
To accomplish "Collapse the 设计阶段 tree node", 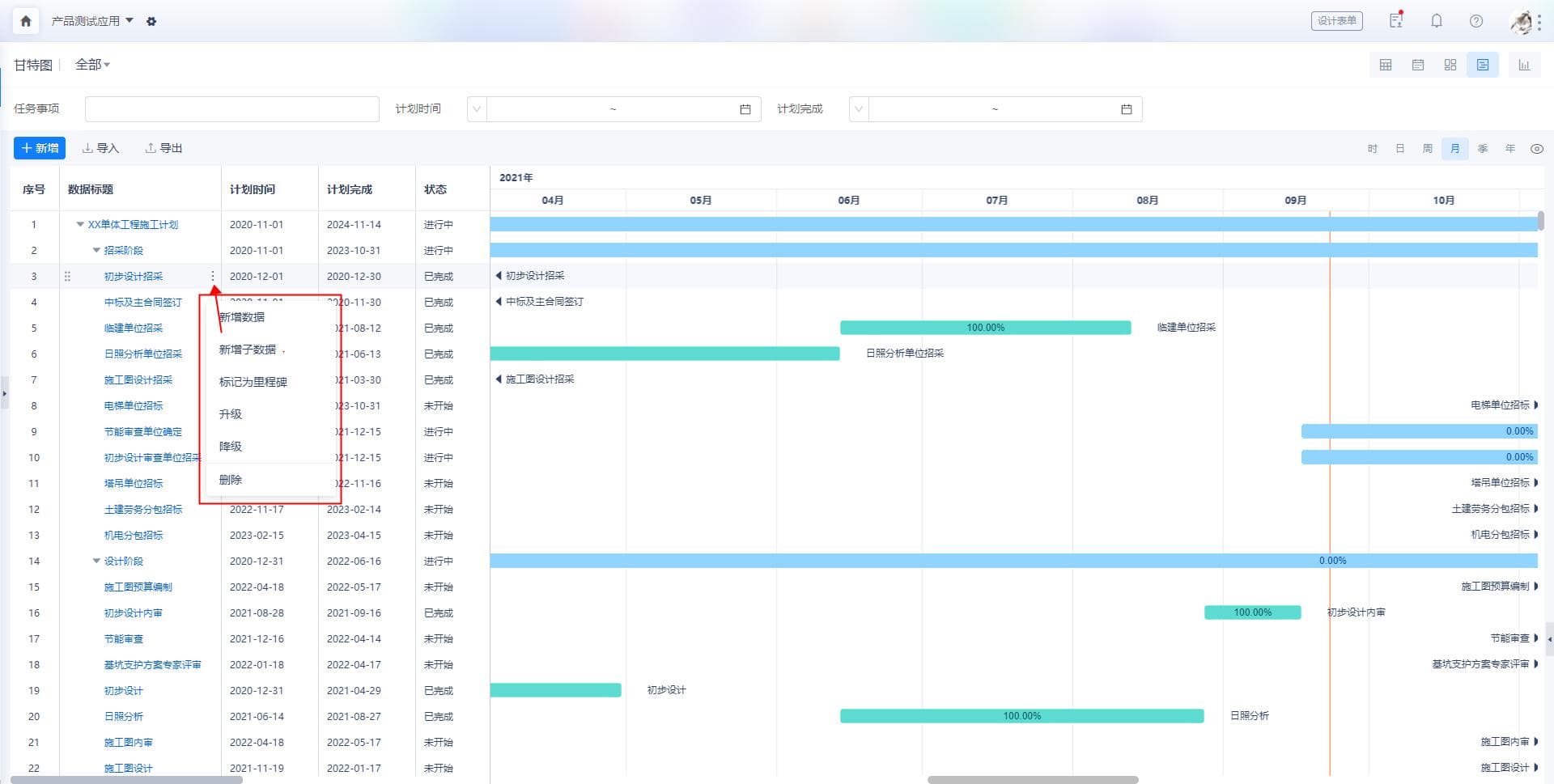I will (x=96, y=562).
